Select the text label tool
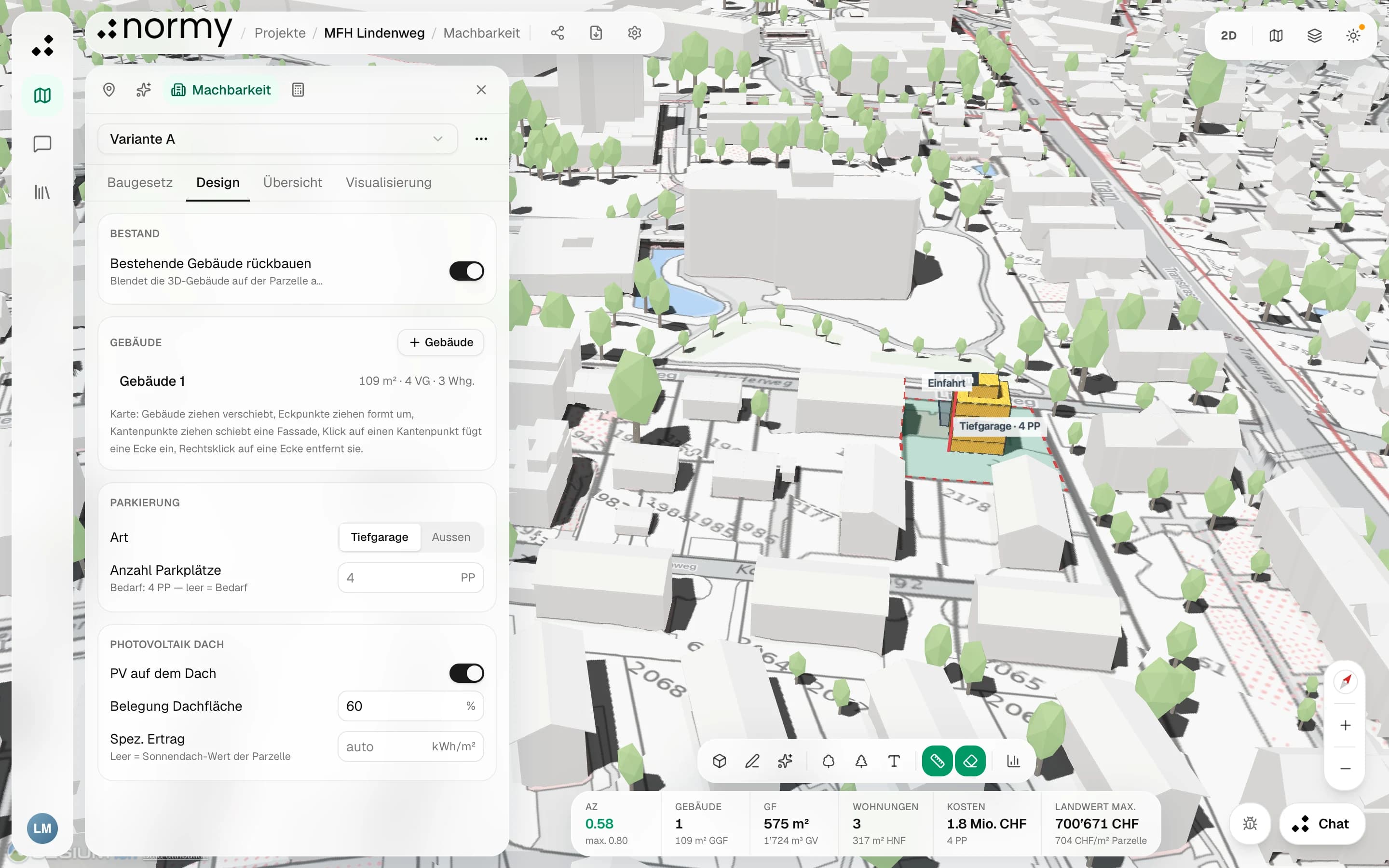The height and width of the screenshot is (868, 1389). click(894, 760)
